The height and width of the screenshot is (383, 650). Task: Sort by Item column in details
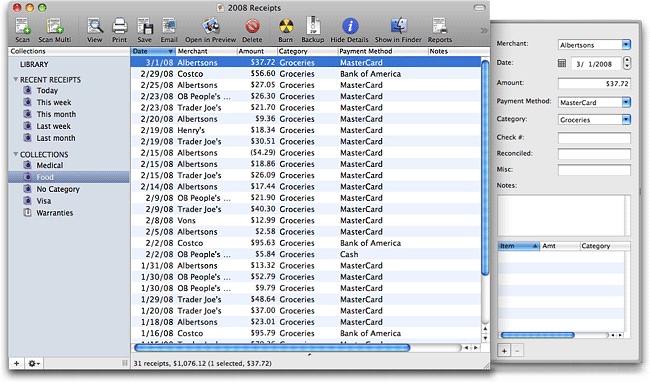click(x=518, y=246)
